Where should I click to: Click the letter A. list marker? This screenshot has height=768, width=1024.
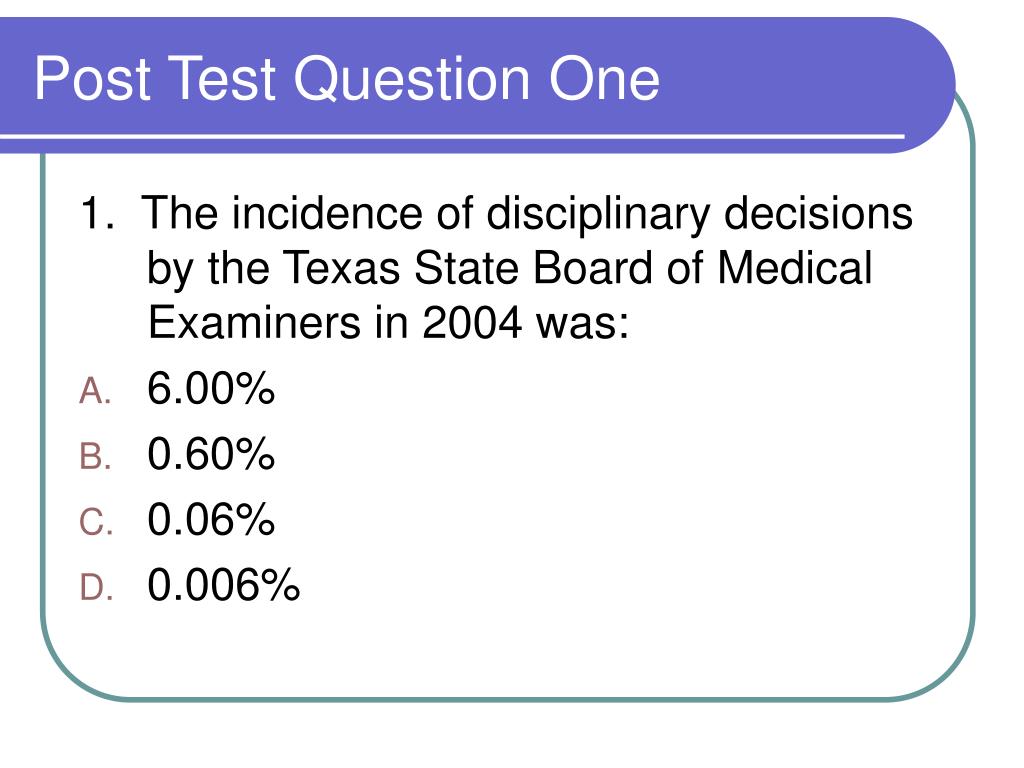(95, 391)
